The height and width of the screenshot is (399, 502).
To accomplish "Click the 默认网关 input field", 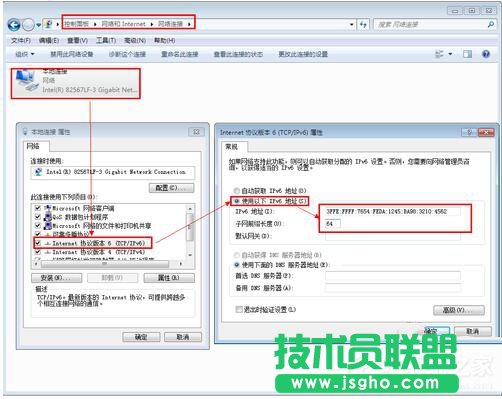I will coord(393,236).
